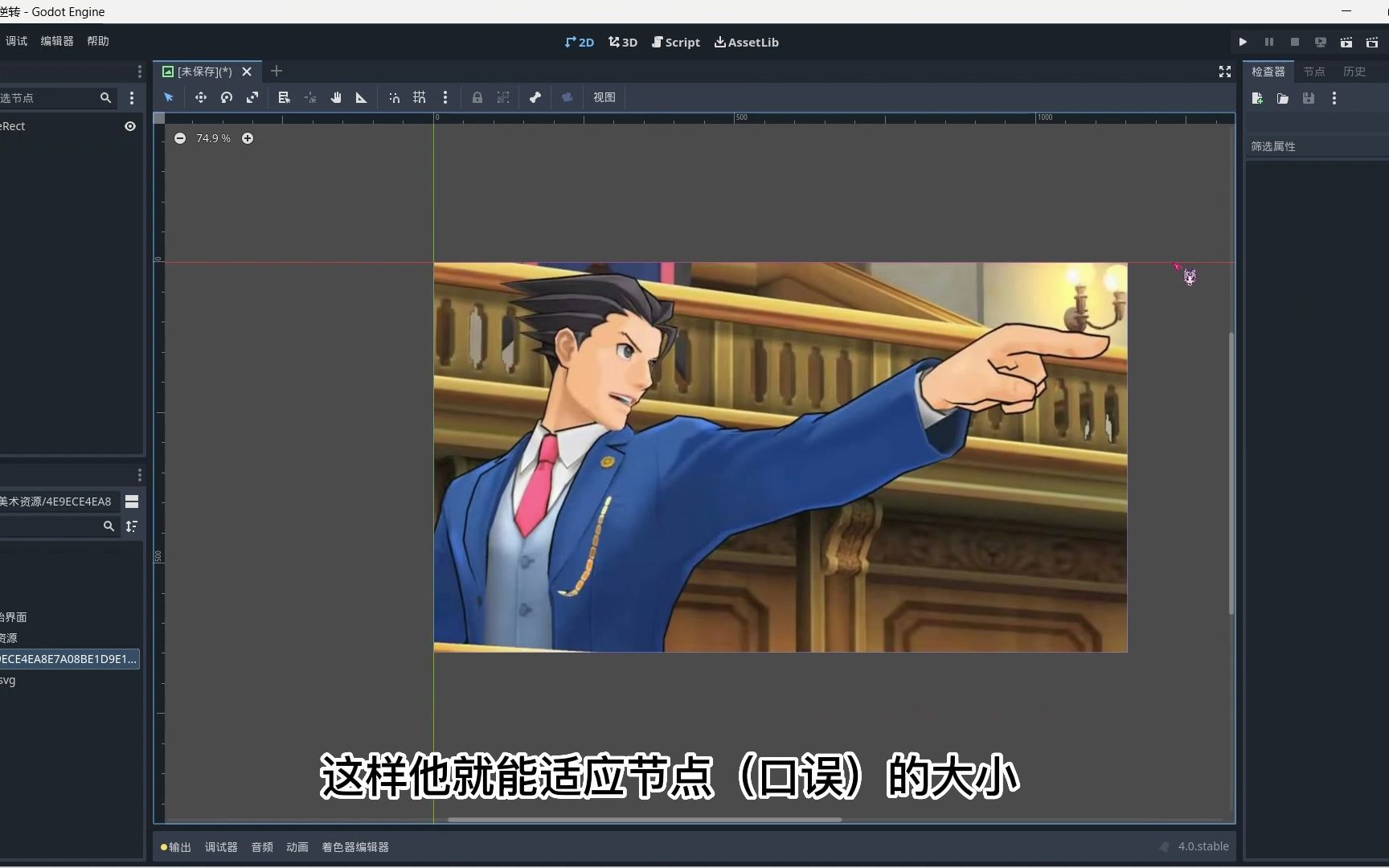Create a new resource in inspector
The width and height of the screenshot is (1389, 868).
click(1257, 98)
